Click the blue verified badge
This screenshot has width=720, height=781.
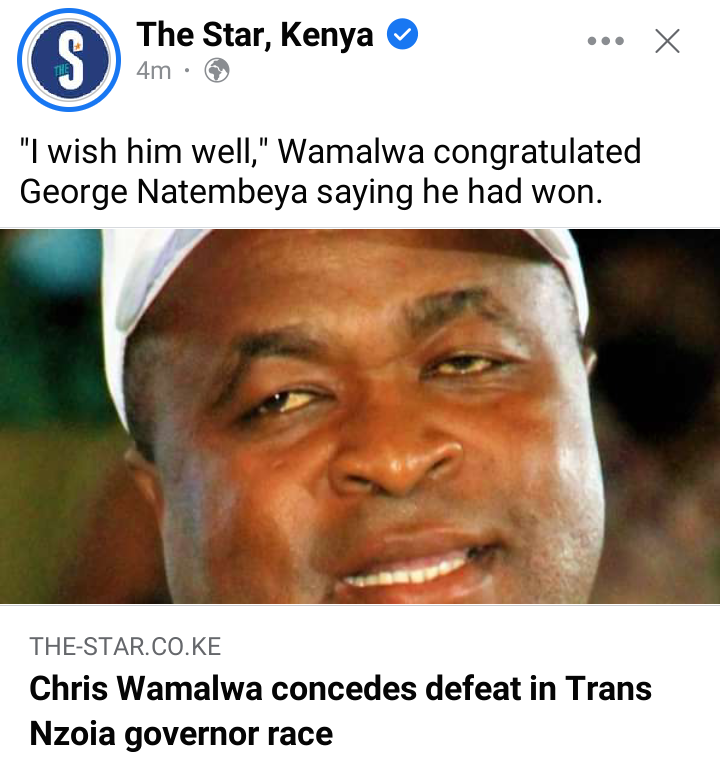[402, 34]
